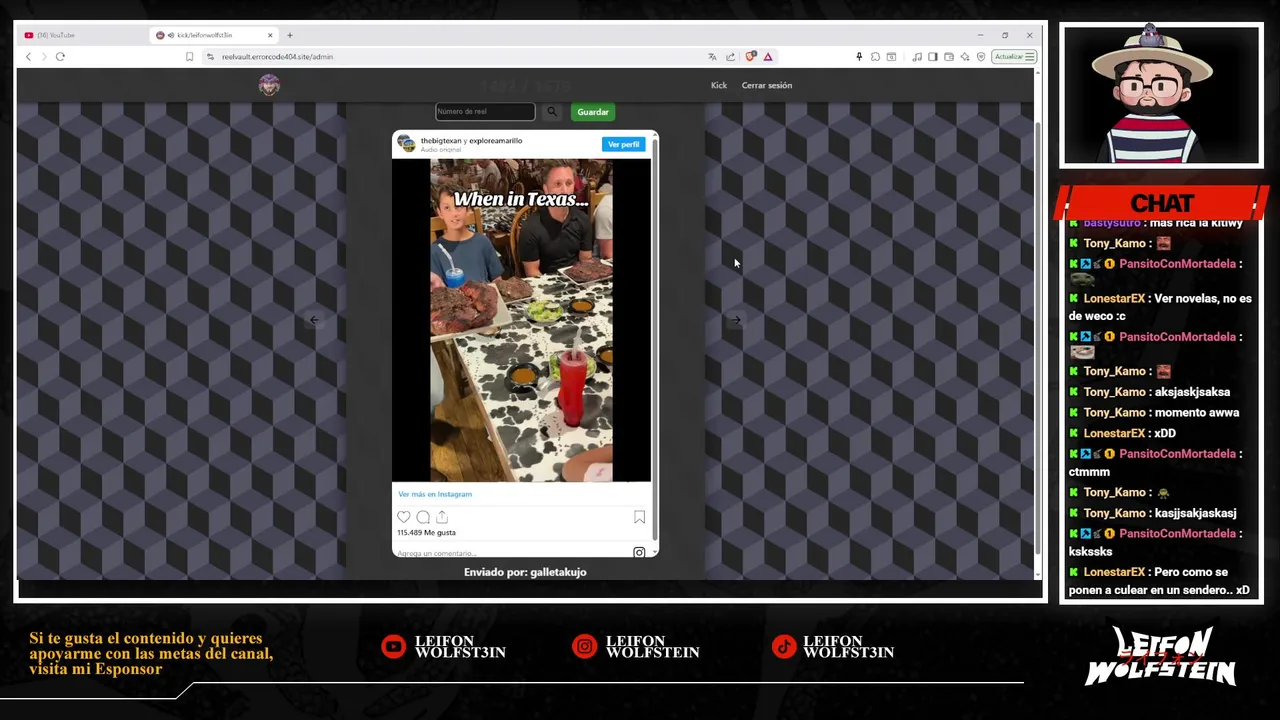Click the embed scrollbar down arrow

tap(655, 552)
